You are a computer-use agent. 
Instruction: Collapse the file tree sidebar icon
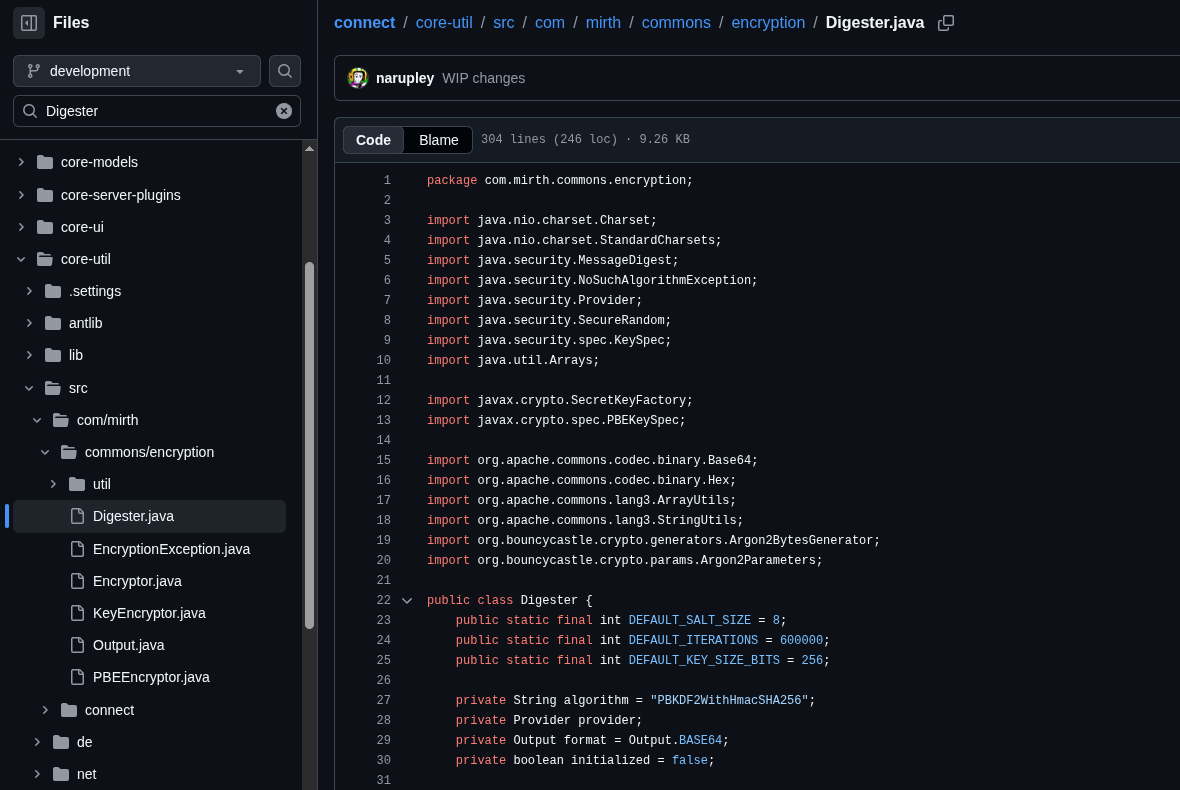[x=29, y=23]
